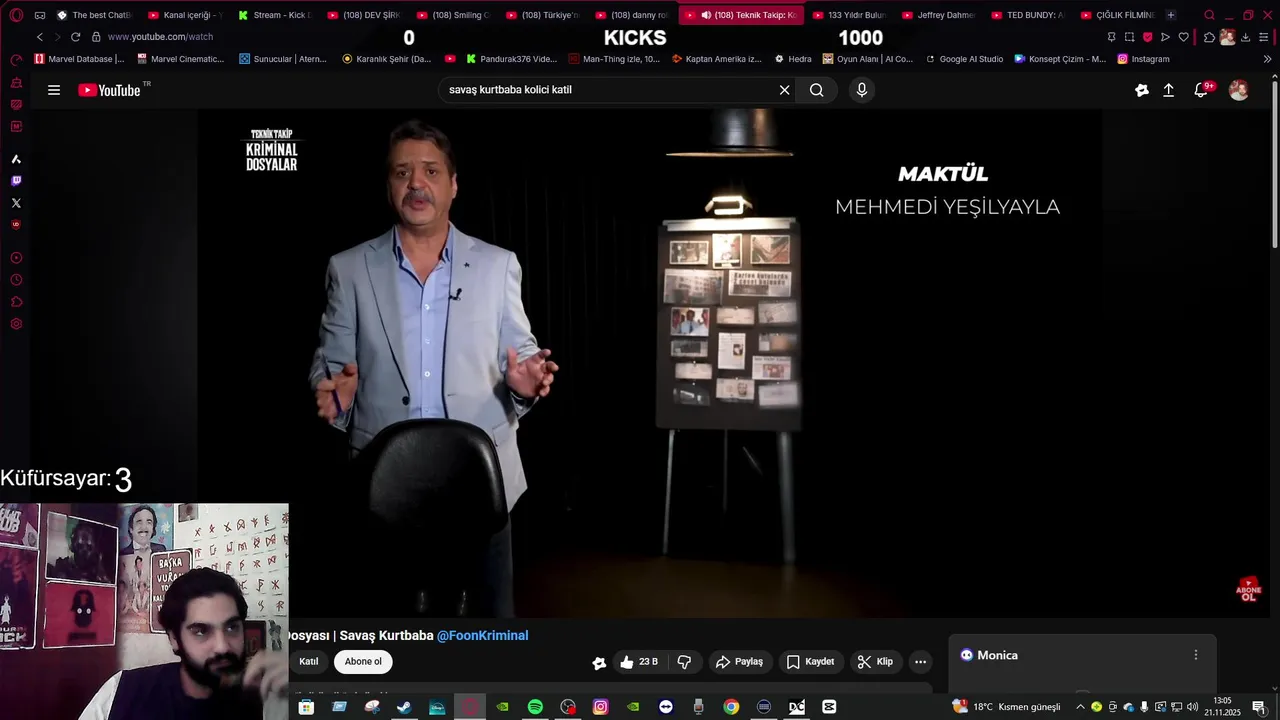The width and height of the screenshot is (1280, 720).
Task: Click the YouTube search magnifier button
Action: 817,90
